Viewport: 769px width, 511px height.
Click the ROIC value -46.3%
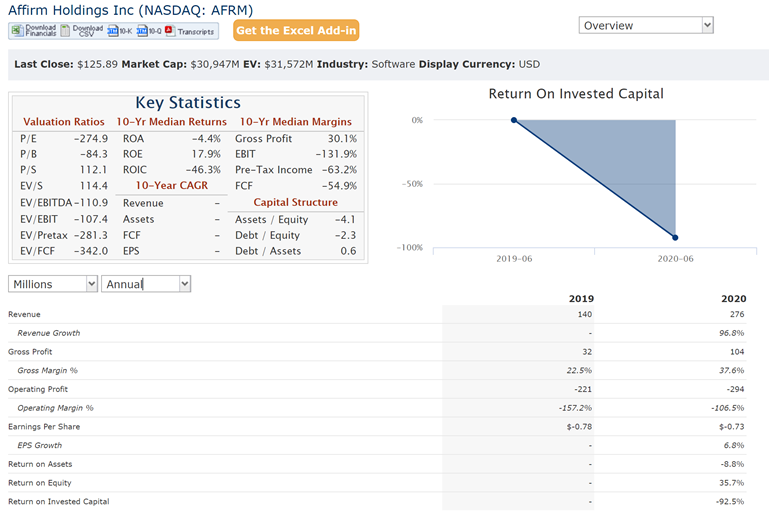click(x=203, y=170)
